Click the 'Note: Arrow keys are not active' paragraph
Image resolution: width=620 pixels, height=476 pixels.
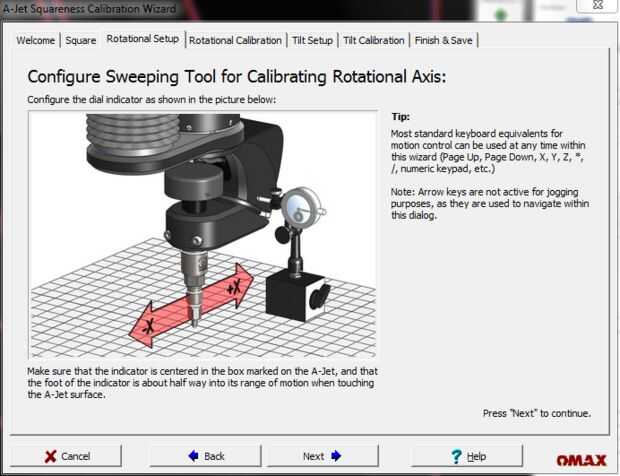tap(490, 204)
